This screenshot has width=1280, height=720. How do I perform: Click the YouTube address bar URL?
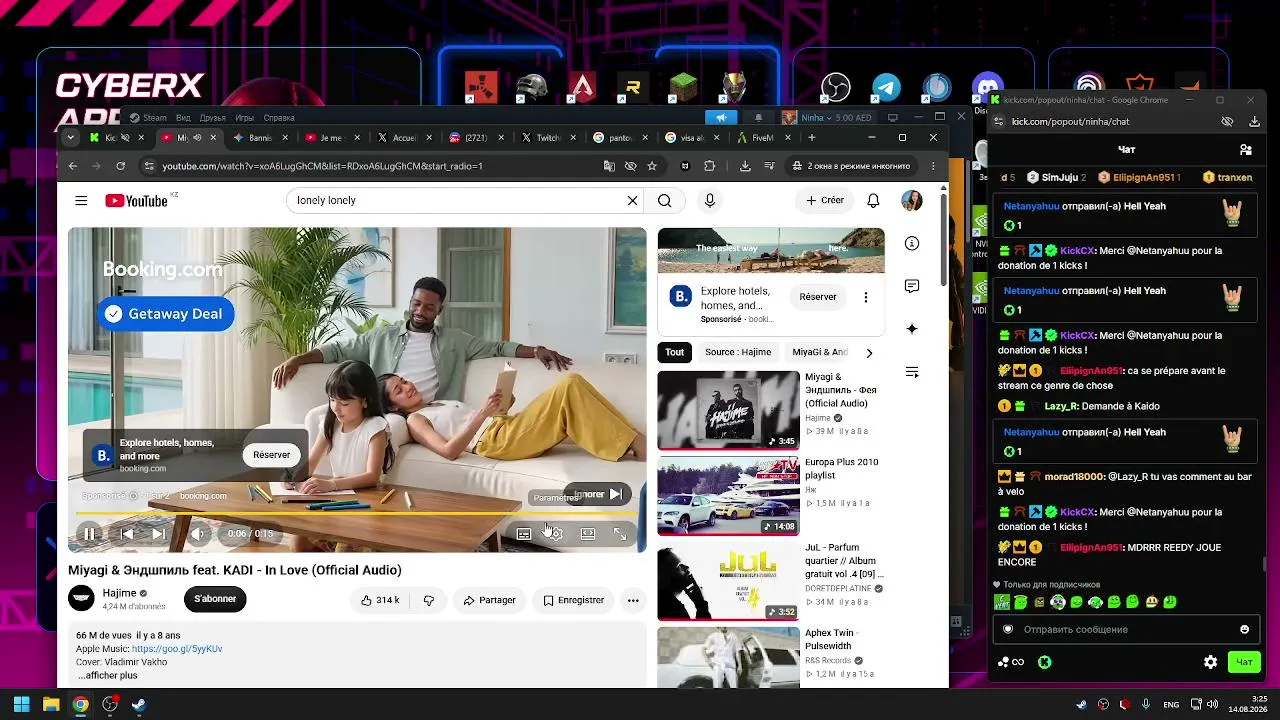click(323, 166)
